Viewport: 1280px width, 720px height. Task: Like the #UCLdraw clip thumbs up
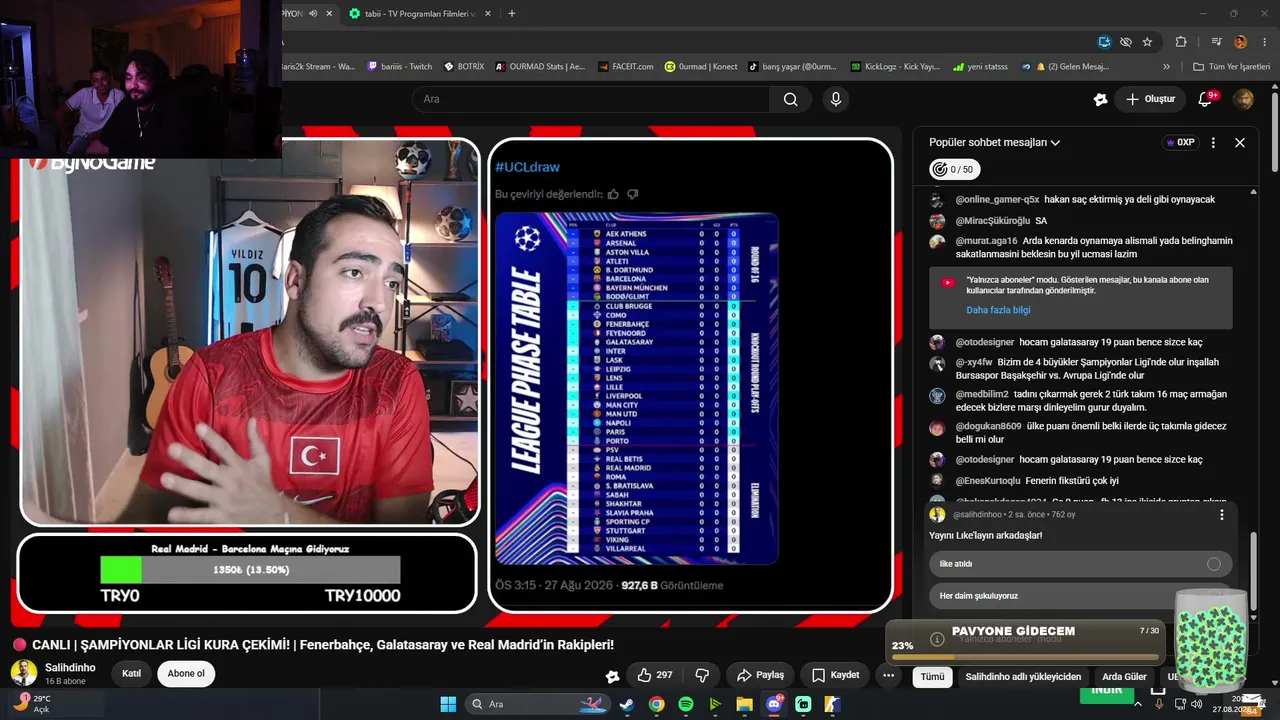coord(613,194)
